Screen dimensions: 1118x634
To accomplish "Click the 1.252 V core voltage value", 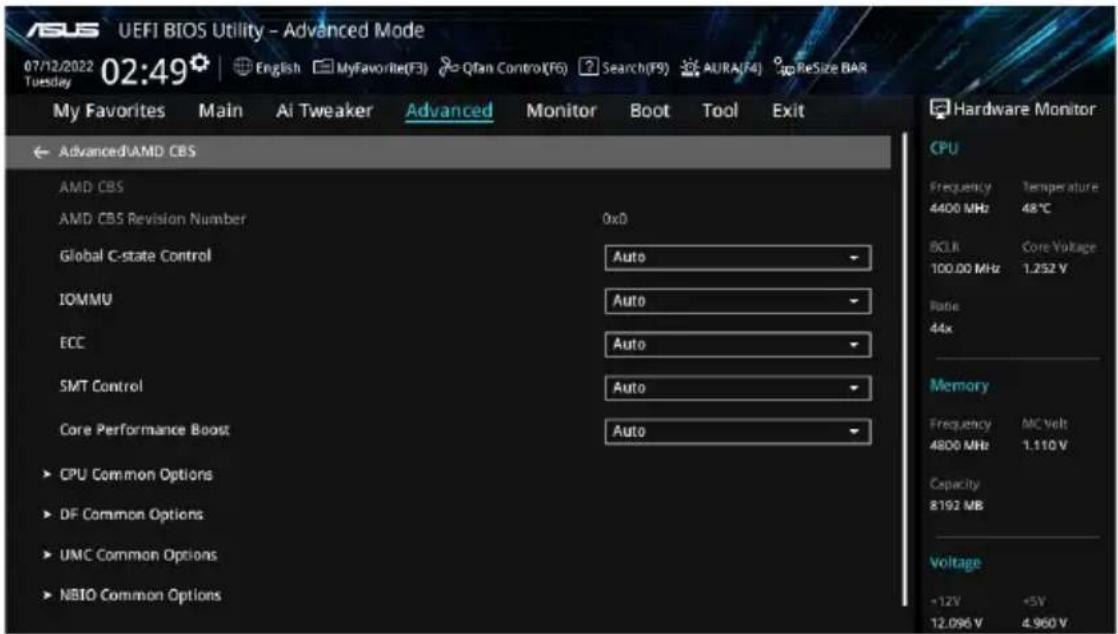I will click(x=1045, y=269).
